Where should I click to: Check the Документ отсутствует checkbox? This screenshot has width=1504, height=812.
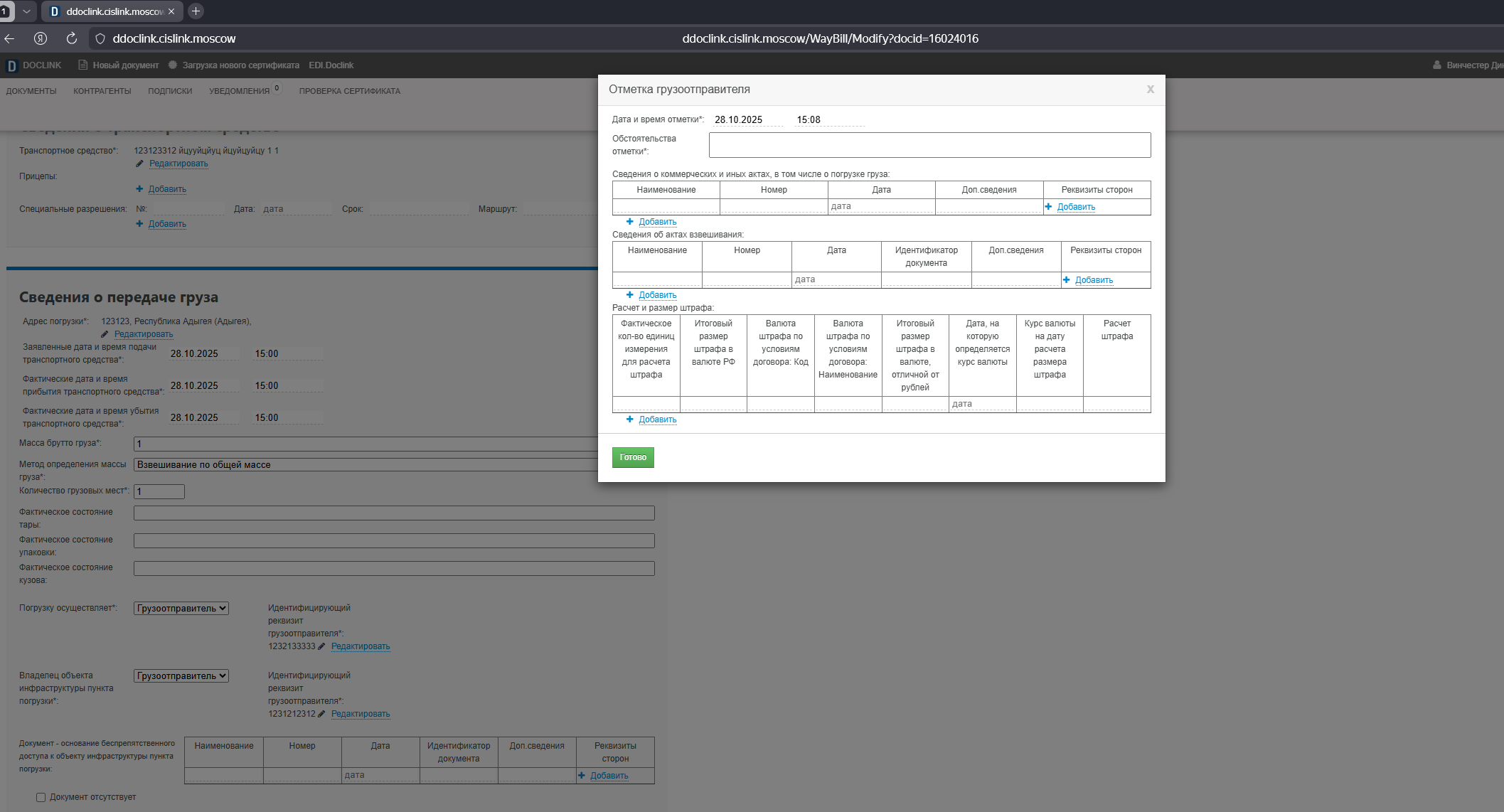pos(41,797)
